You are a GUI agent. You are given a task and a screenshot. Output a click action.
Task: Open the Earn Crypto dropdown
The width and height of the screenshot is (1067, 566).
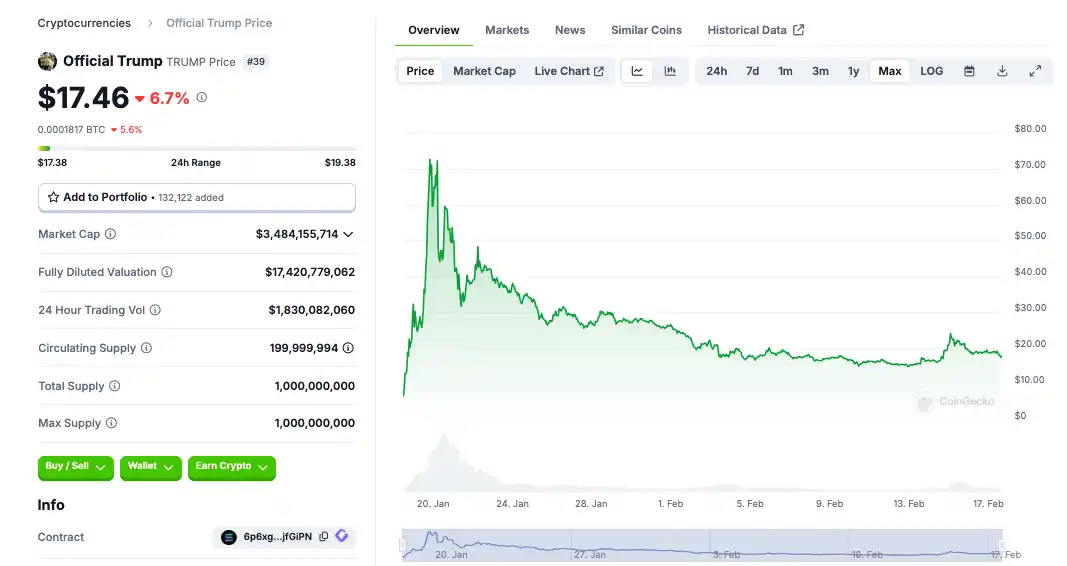(x=231, y=467)
